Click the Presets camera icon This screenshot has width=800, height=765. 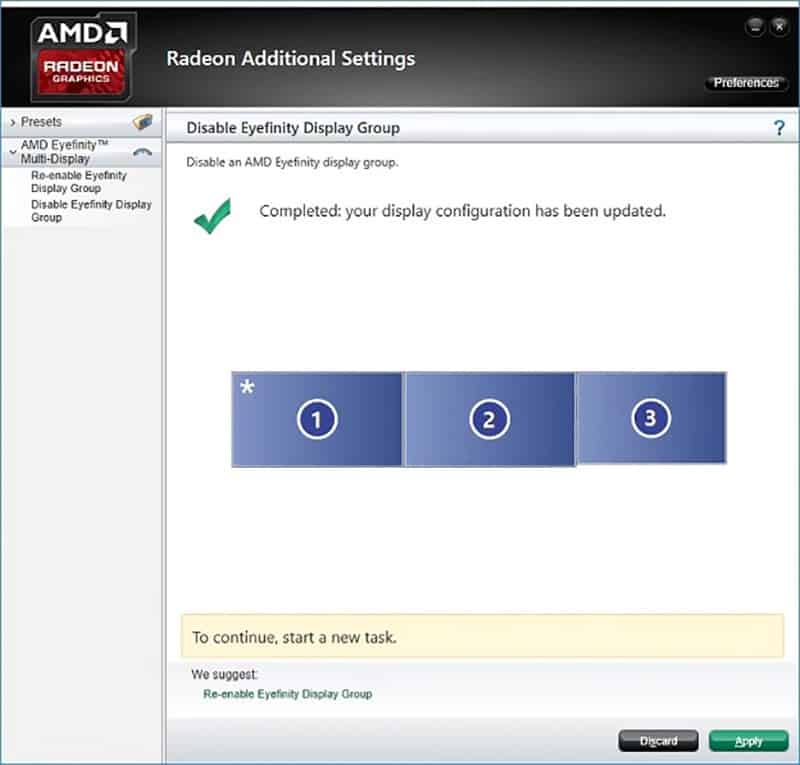tap(143, 122)
